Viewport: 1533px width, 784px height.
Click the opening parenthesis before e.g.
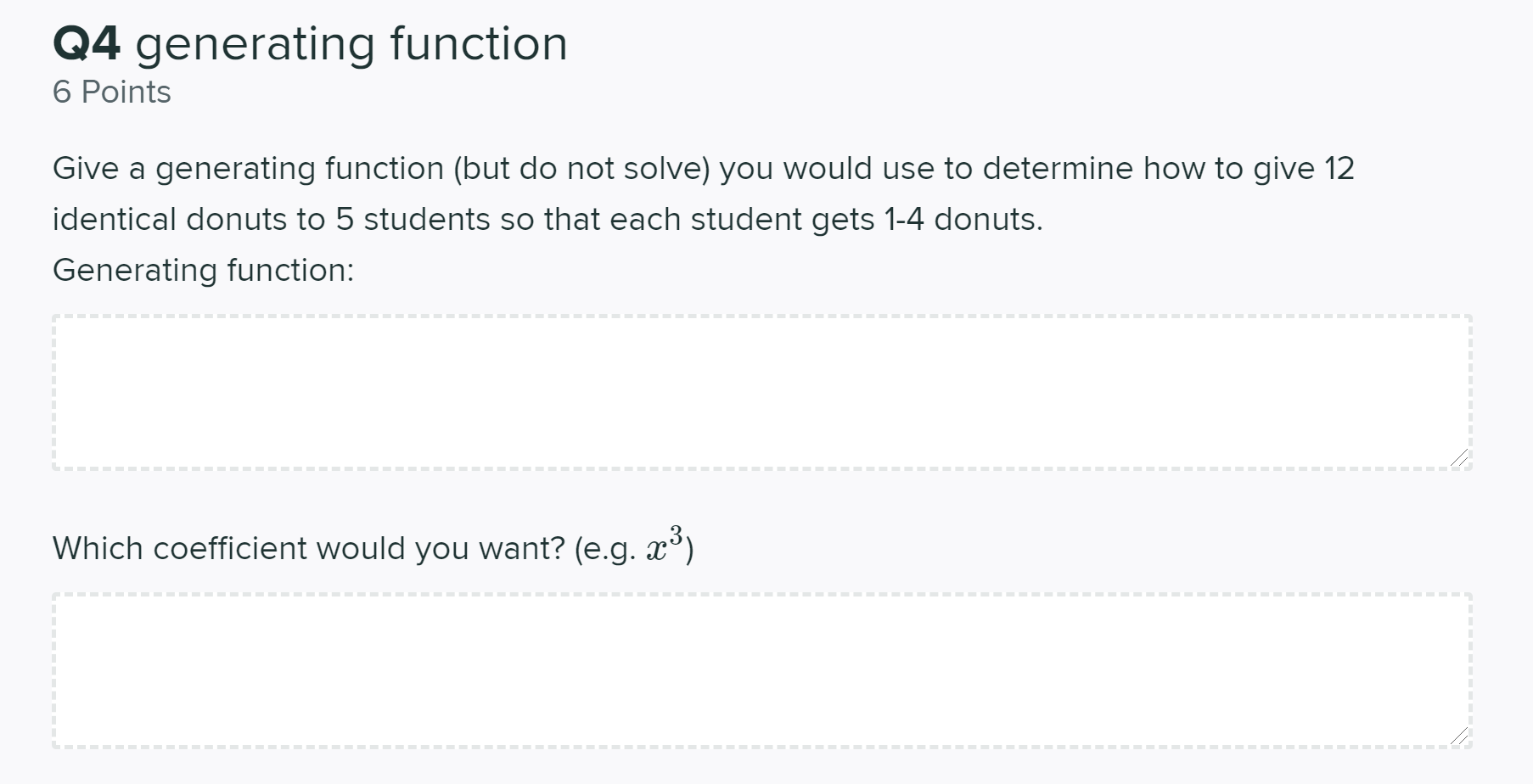click(579, 547)
